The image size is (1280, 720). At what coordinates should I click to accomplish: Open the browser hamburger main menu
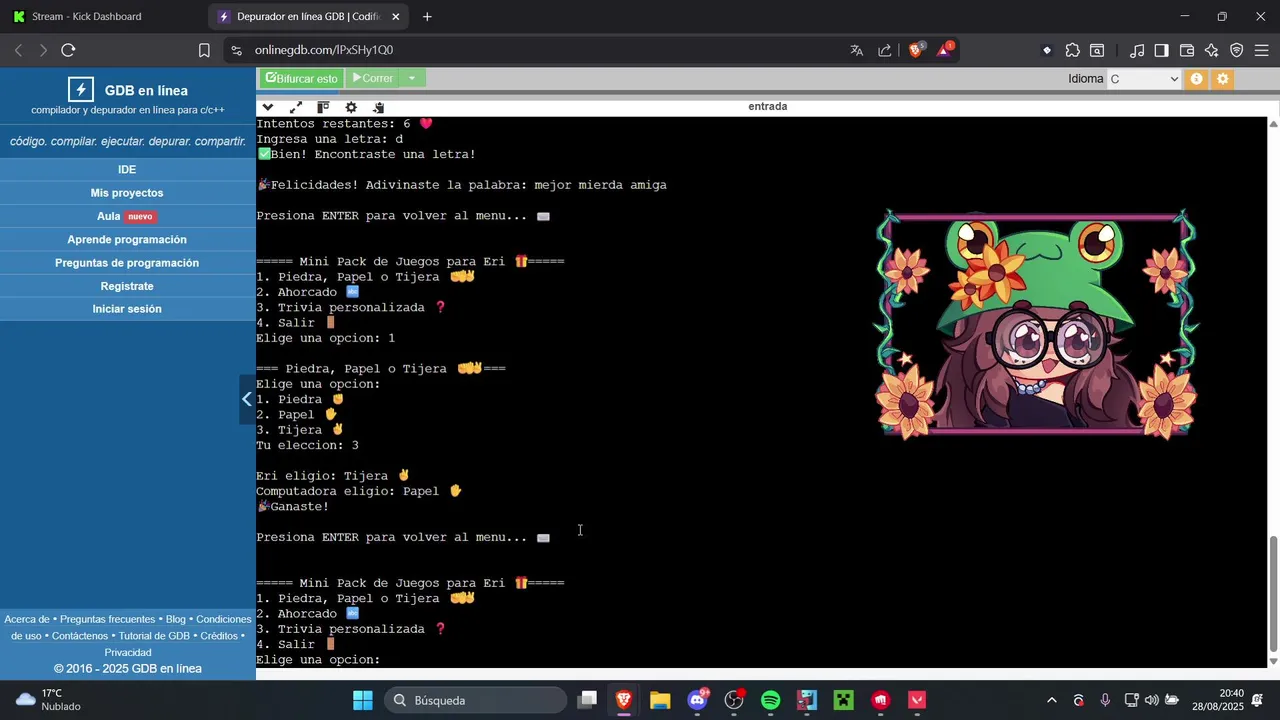pos(1262,50)
